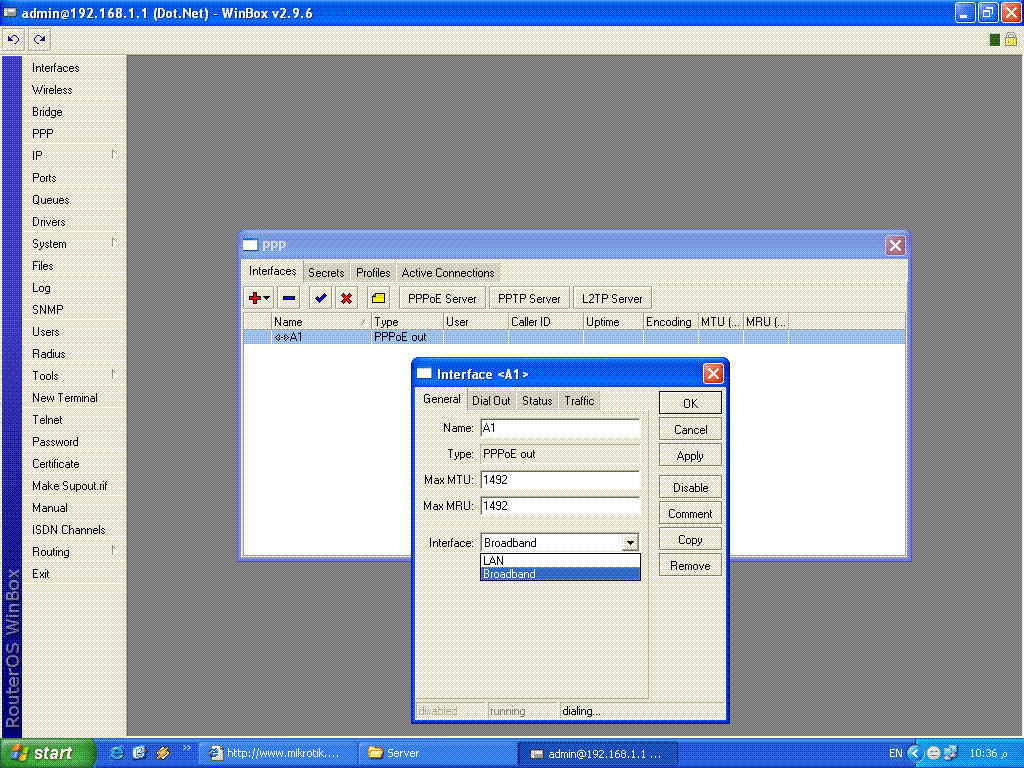1024x768 pixels.
Task: Expand the IP submenu
Action: click(x=114, y=155)
